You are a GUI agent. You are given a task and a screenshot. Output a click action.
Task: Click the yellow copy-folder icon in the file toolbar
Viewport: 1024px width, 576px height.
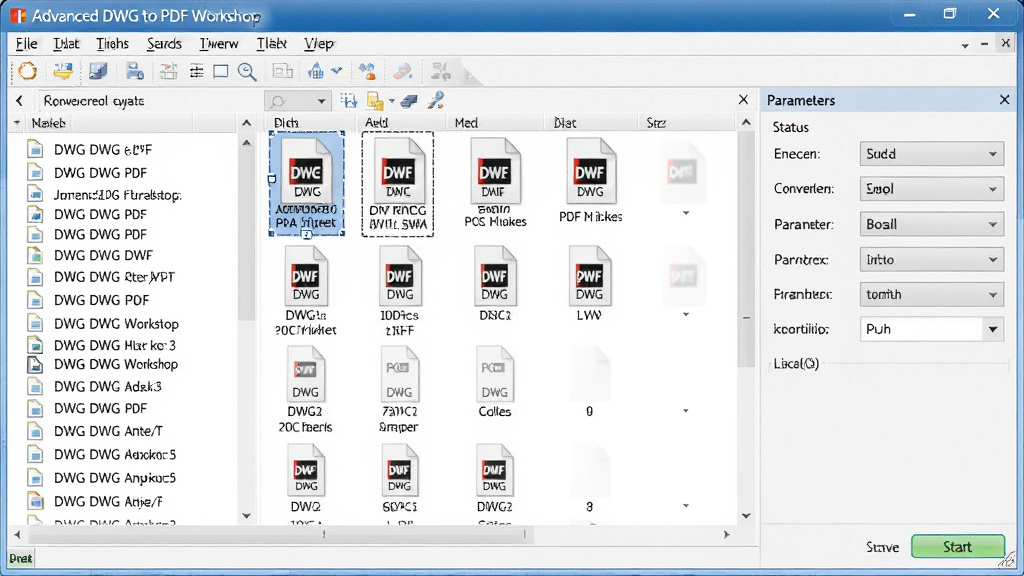[x=375, y=101]
